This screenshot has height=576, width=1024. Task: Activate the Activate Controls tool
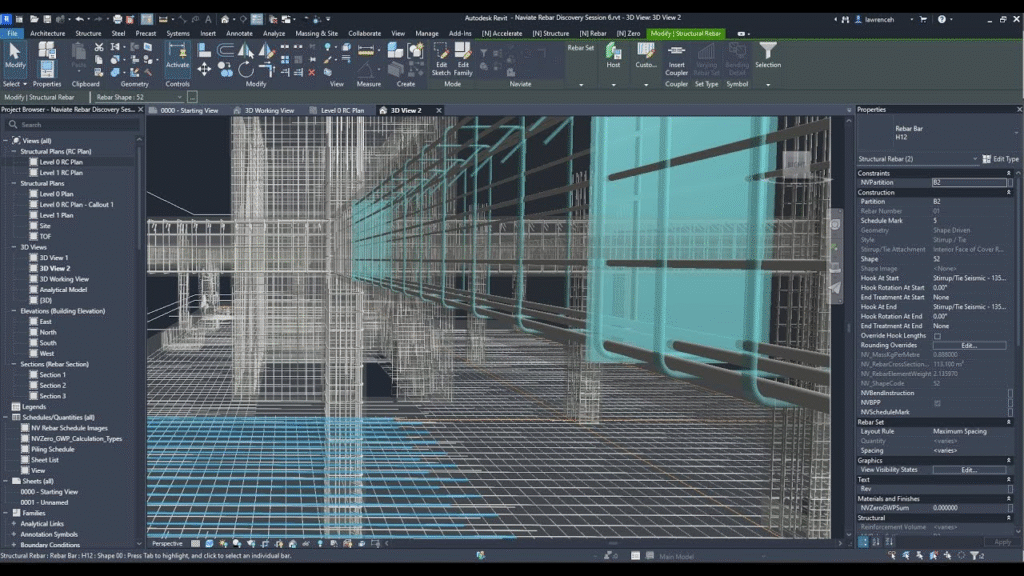coord(178,58)
